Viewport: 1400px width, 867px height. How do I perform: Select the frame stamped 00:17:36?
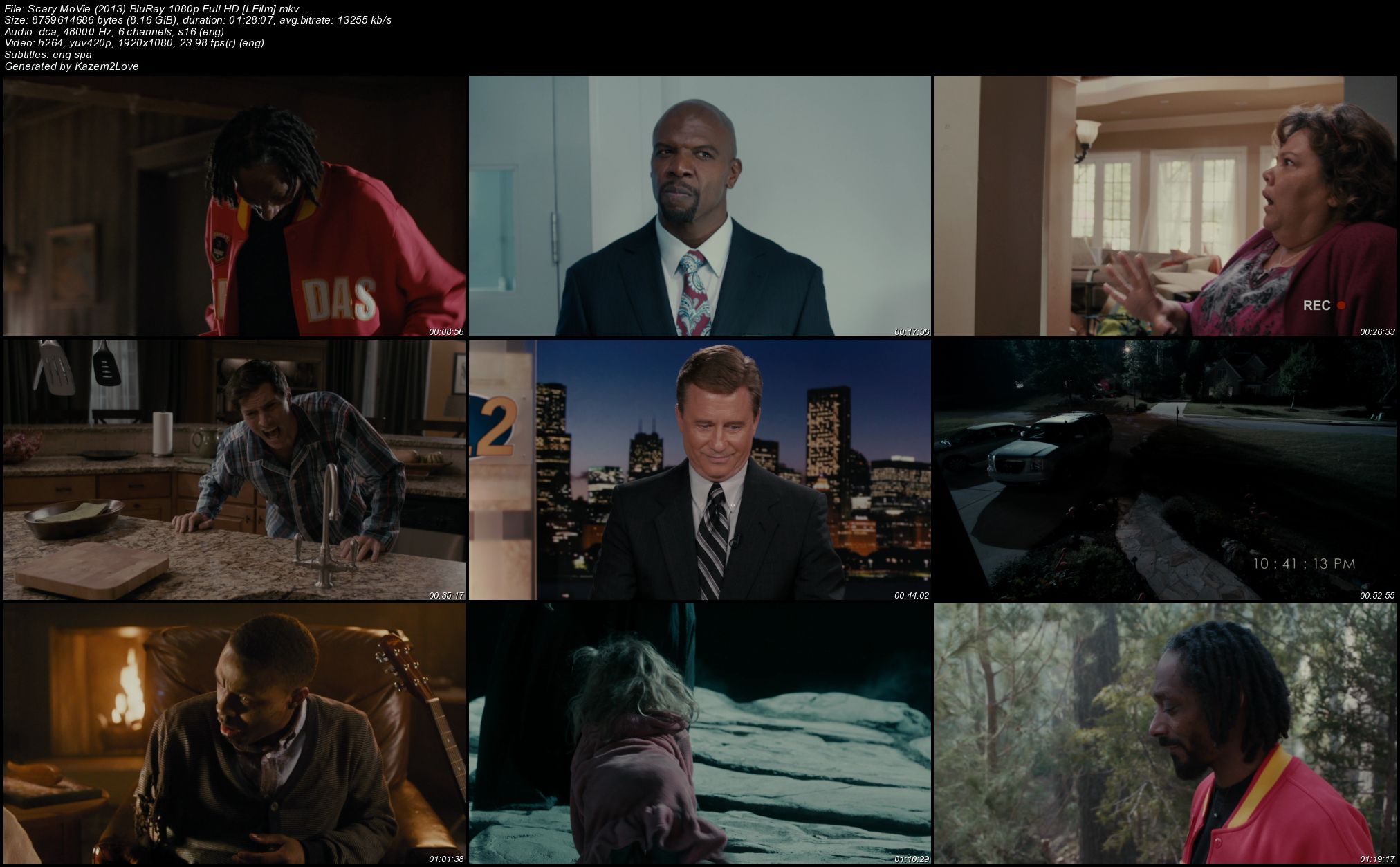point(699,206)
